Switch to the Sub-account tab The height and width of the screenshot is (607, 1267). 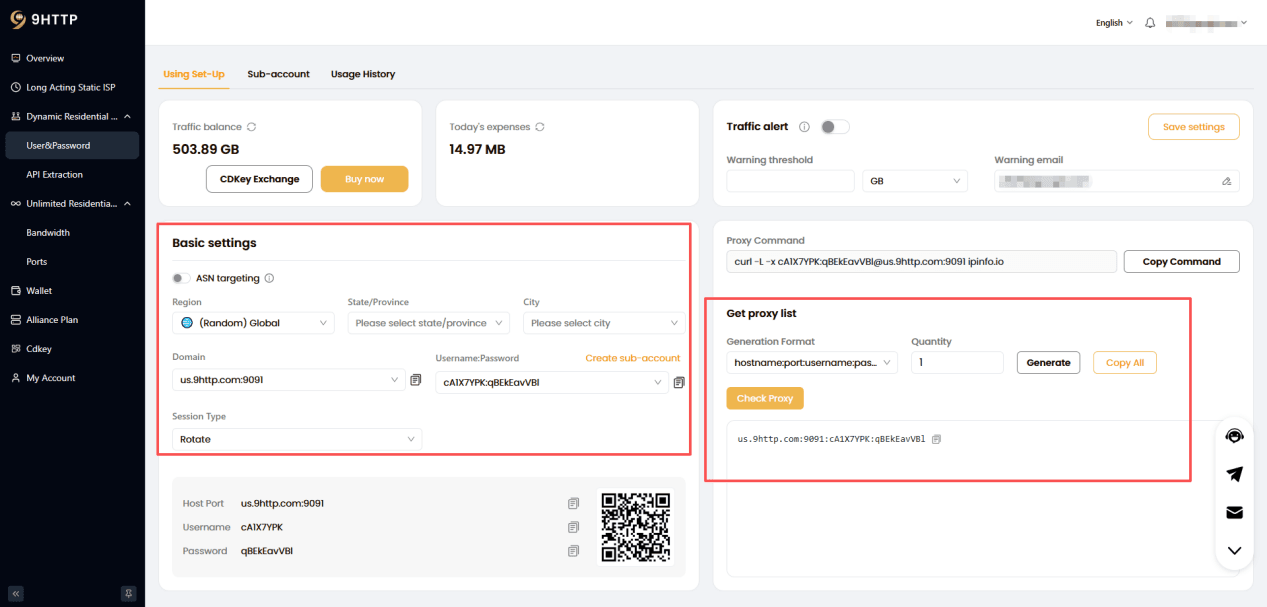(278, 74)
